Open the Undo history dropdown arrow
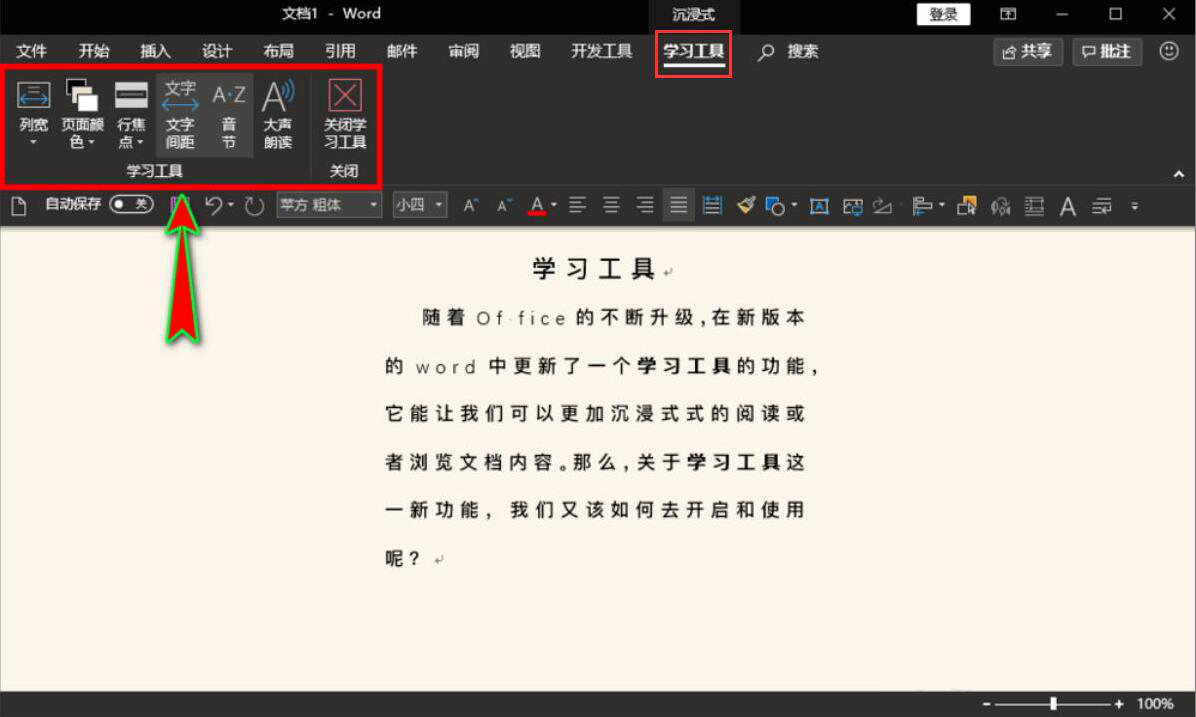1196x717 pixels. tap(230, 204)
